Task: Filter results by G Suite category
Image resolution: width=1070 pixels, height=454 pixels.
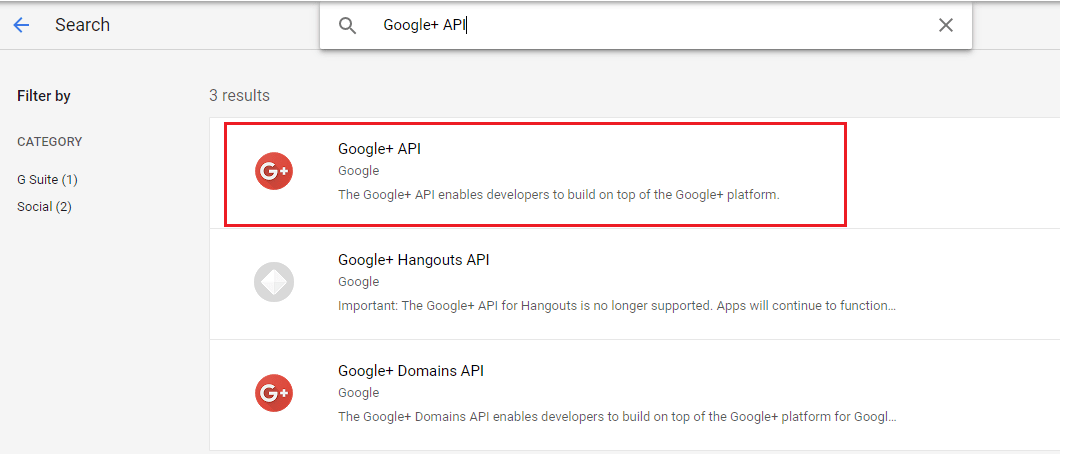Action: [47, 180]
